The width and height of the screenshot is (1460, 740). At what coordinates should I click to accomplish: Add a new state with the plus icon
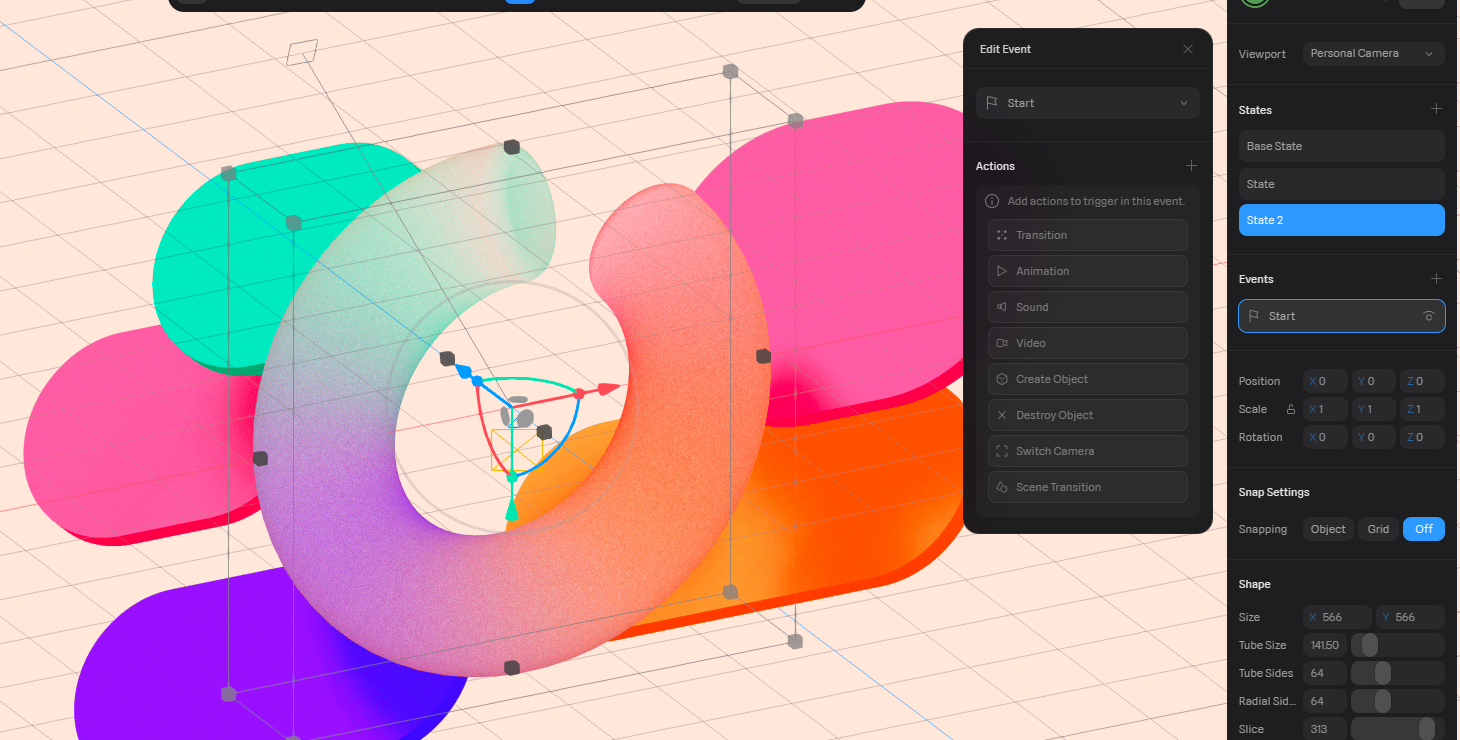tap(1436, 109)
